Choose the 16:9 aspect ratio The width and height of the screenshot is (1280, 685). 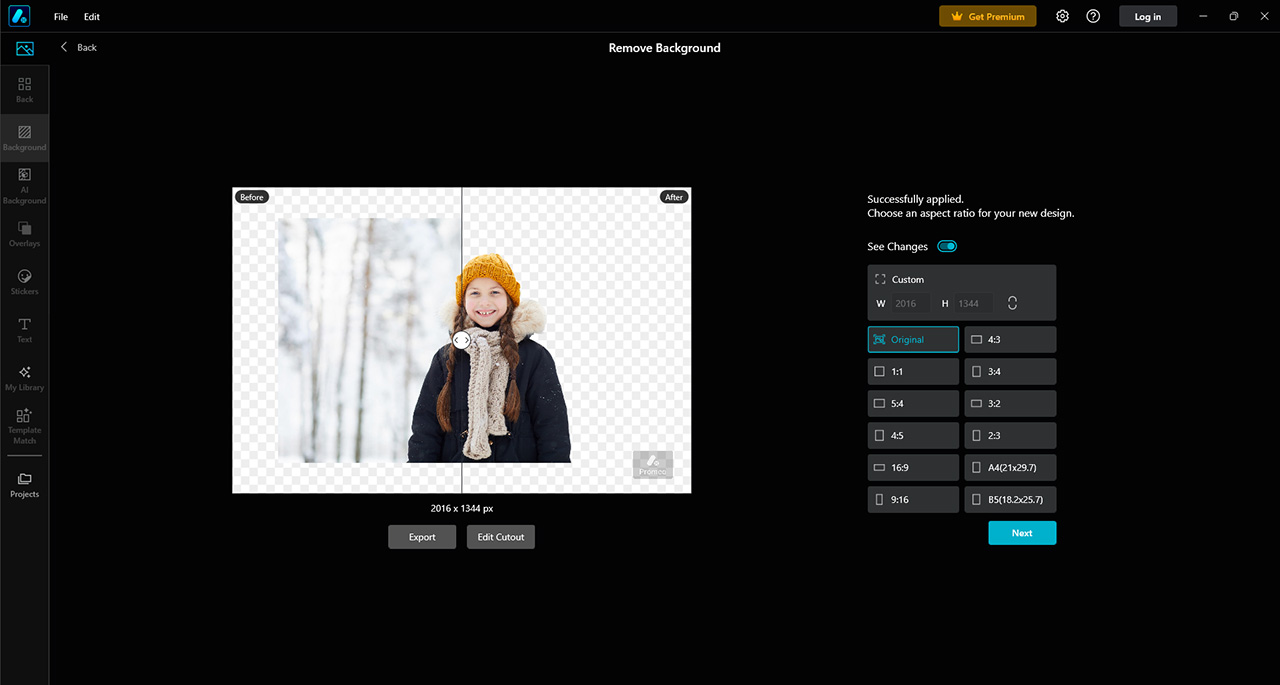coord(913,468)
